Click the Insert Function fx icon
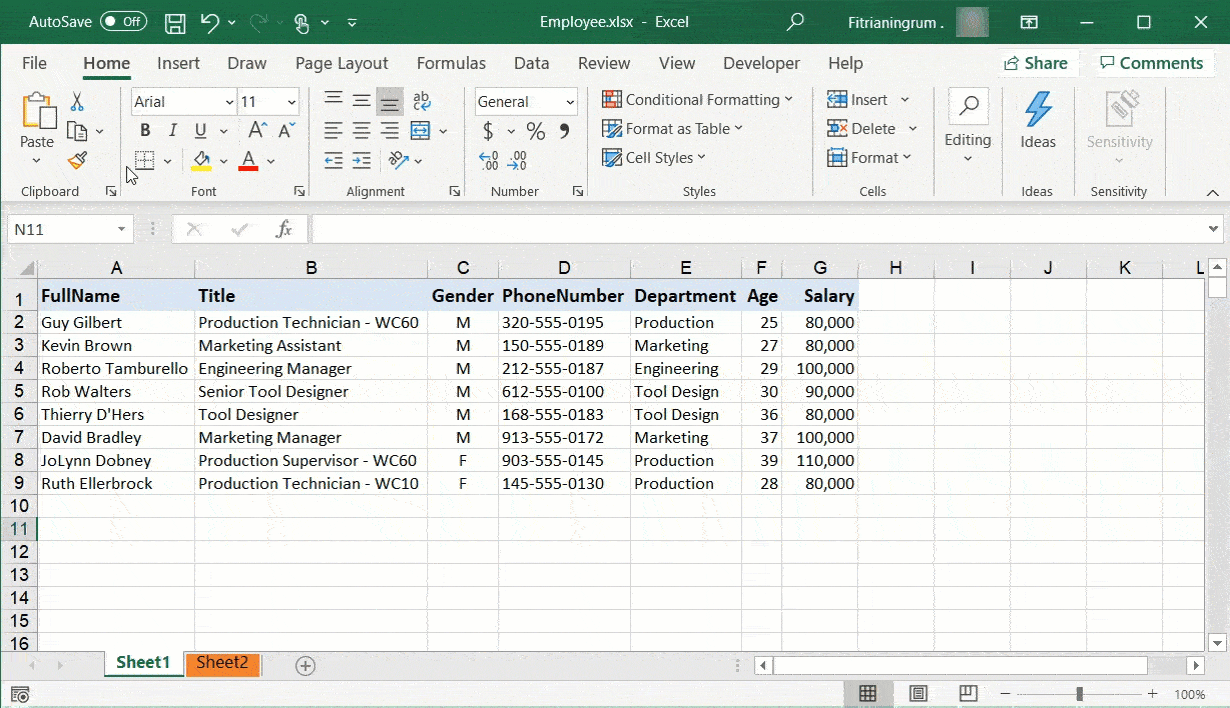 (284, 229)
